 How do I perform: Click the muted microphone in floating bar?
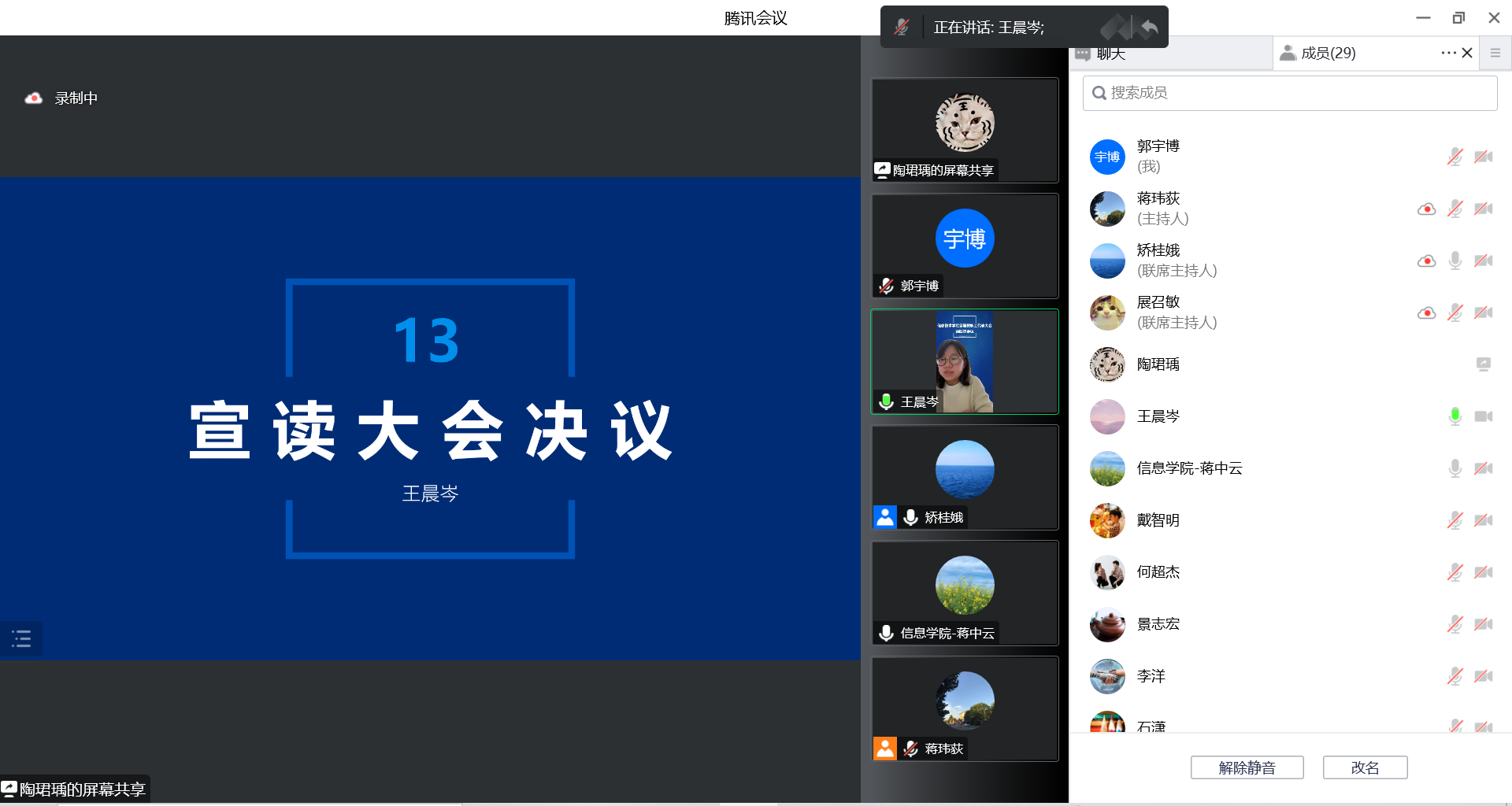click(x=902, y=28)
